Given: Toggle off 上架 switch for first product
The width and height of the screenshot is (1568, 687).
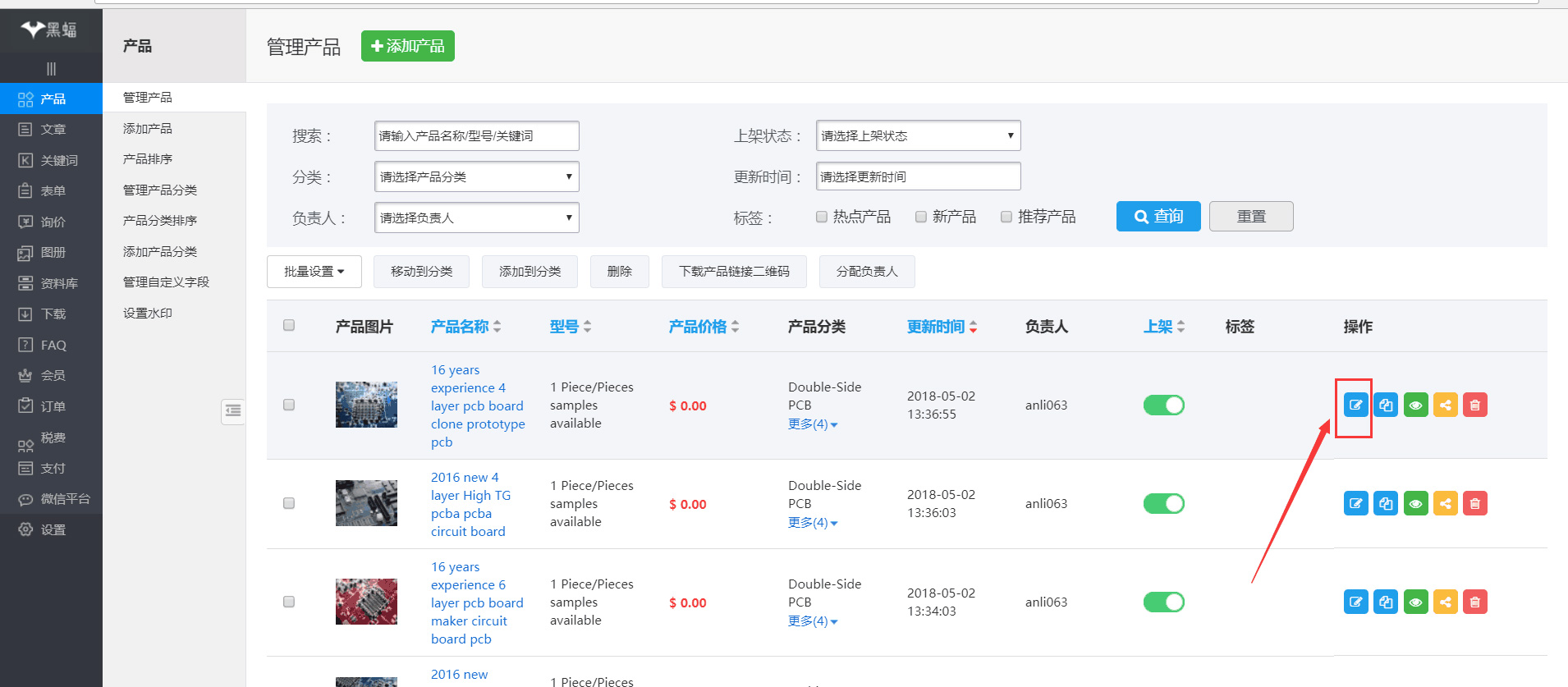Looking at the screenshot, I should click(x=1163, y=405).
